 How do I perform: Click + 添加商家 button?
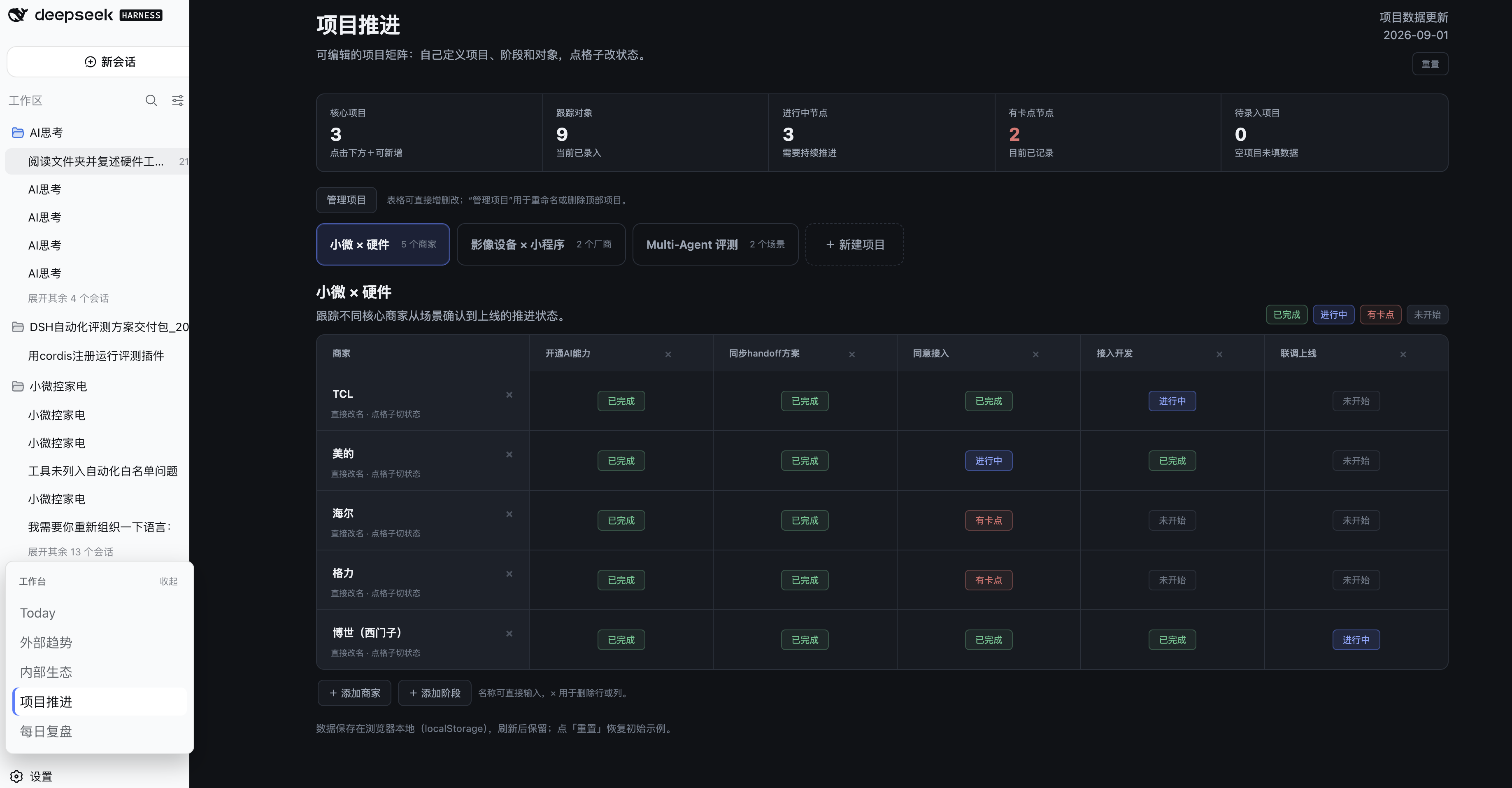point(354,693)
